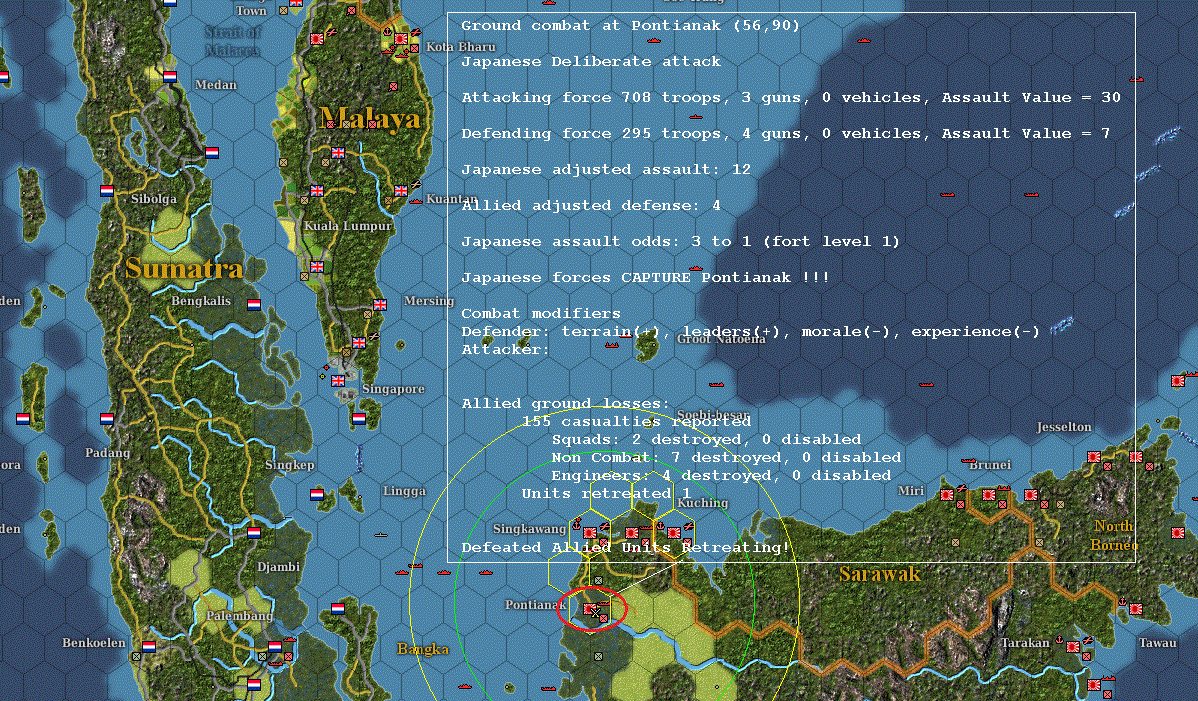Image resolution: width=1198 pixels, height=701 pixels.
Task: Click the Soebi-besar island label
Action: pyautogui.click(x=713, y=415)
